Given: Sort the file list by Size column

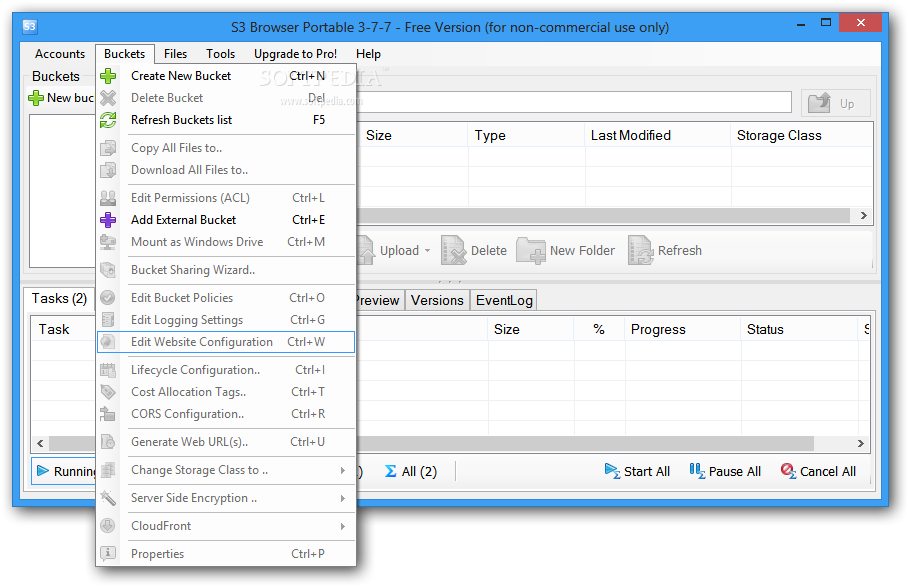Looking at the screenshot, I should pyautogui.click(x=412, y=135).
